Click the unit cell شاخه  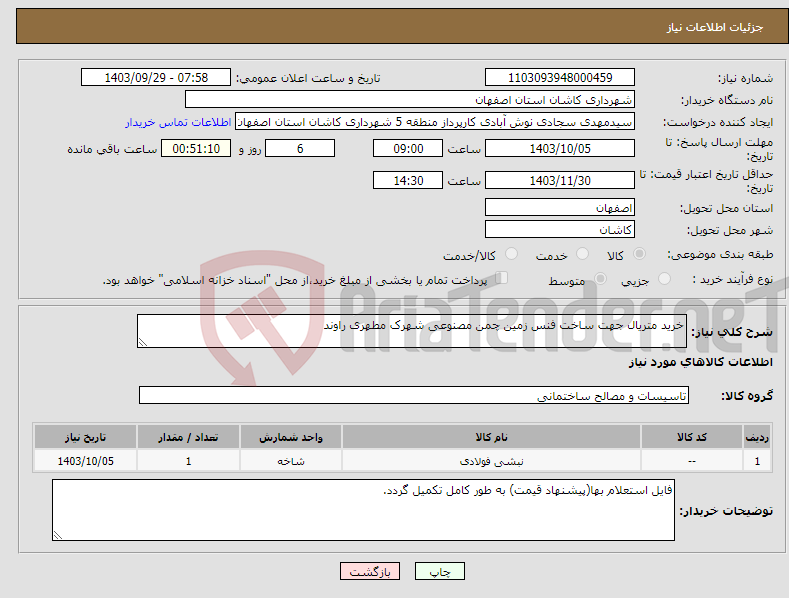click(291, 461)
